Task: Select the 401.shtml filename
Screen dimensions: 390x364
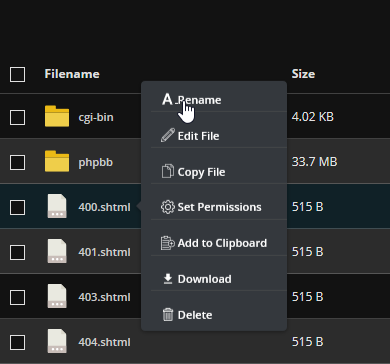Action: tap(104, 252)
